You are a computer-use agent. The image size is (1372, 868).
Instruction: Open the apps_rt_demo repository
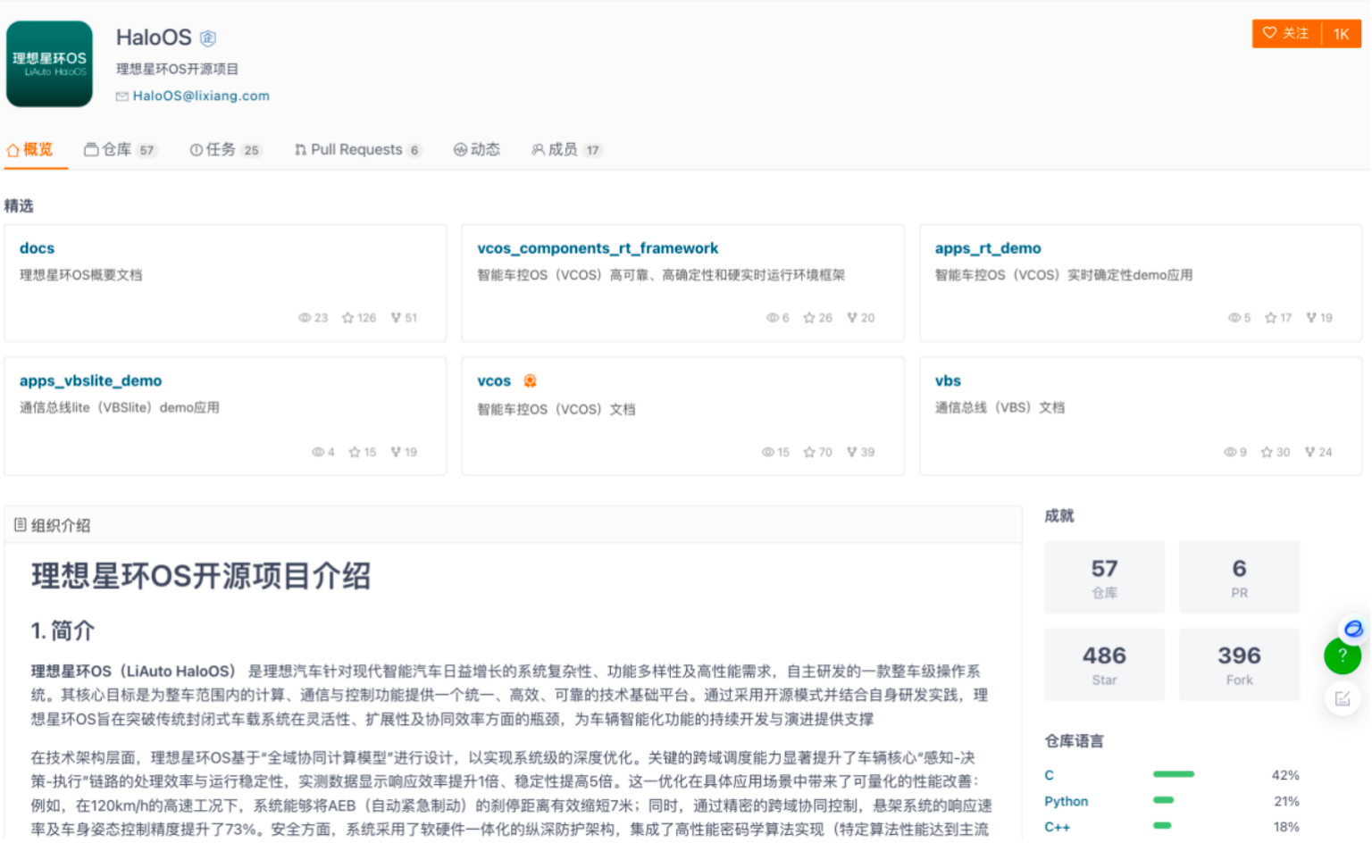coord(988,248)
